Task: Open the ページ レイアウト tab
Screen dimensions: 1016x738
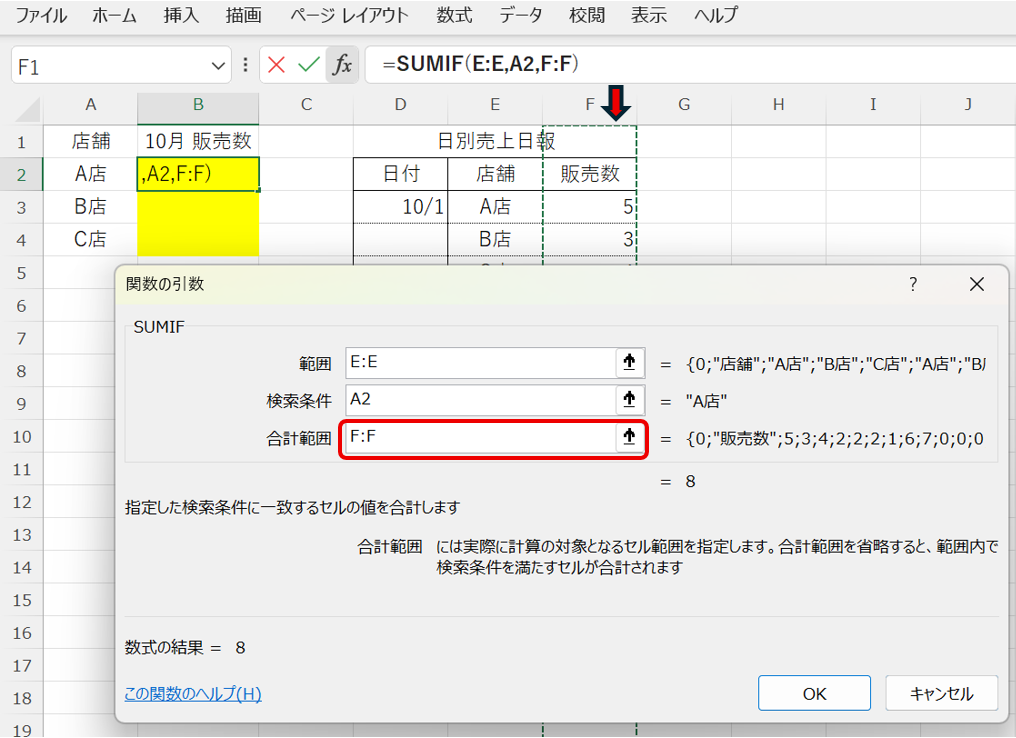Action: coord(349,15)
